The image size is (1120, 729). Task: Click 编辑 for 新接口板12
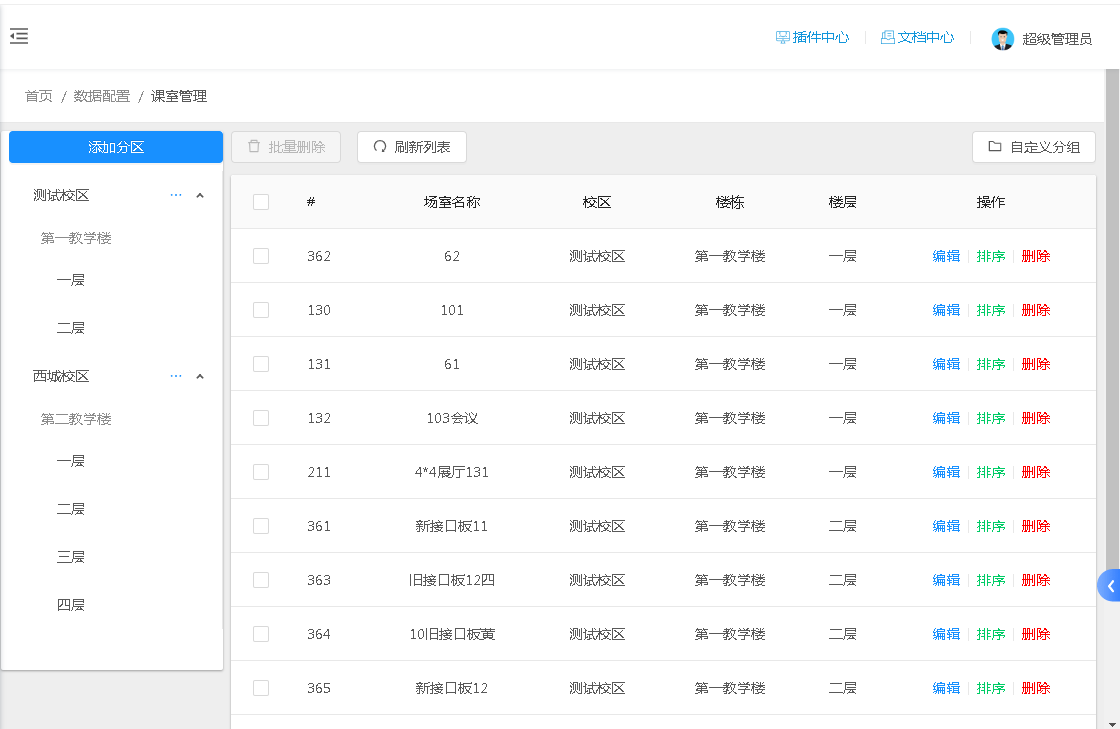coord(946,688)
